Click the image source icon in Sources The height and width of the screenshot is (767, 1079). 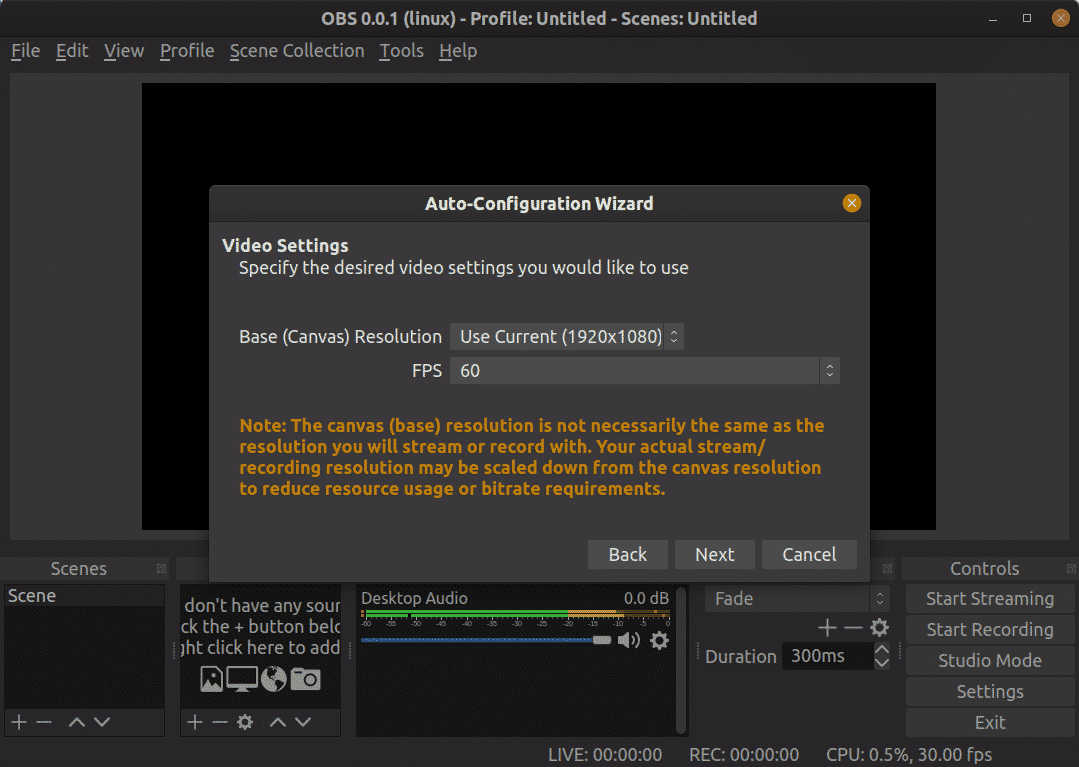click(211, 679)
